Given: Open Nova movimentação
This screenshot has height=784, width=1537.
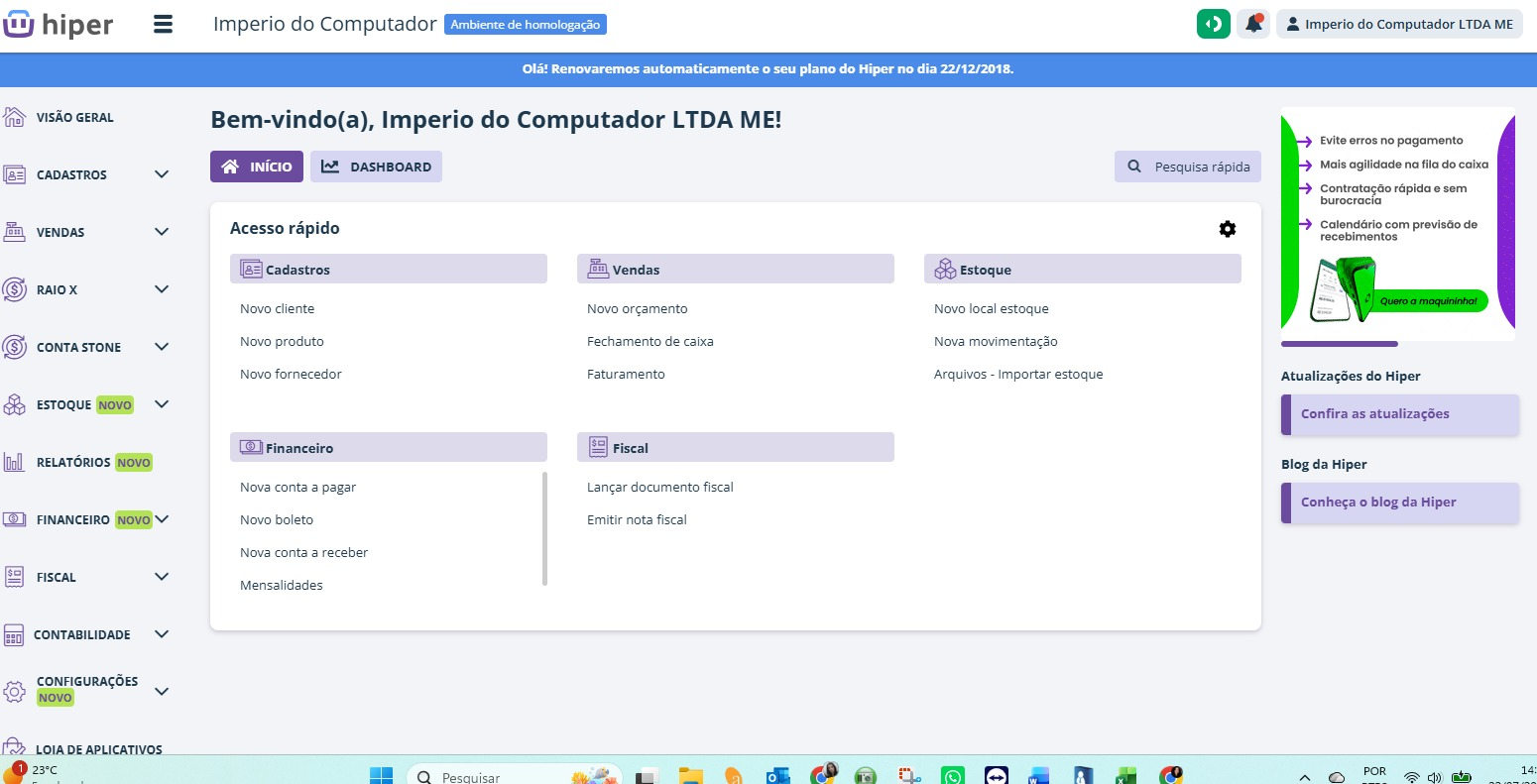Looking at the screenshot, I should [996, 341].
